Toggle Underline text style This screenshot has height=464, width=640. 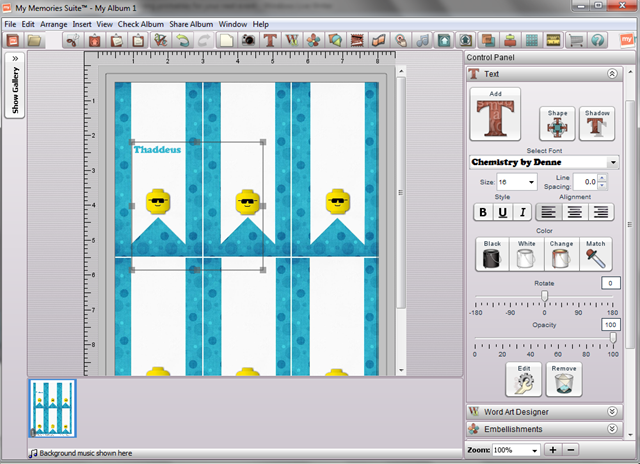coord(503,211)
